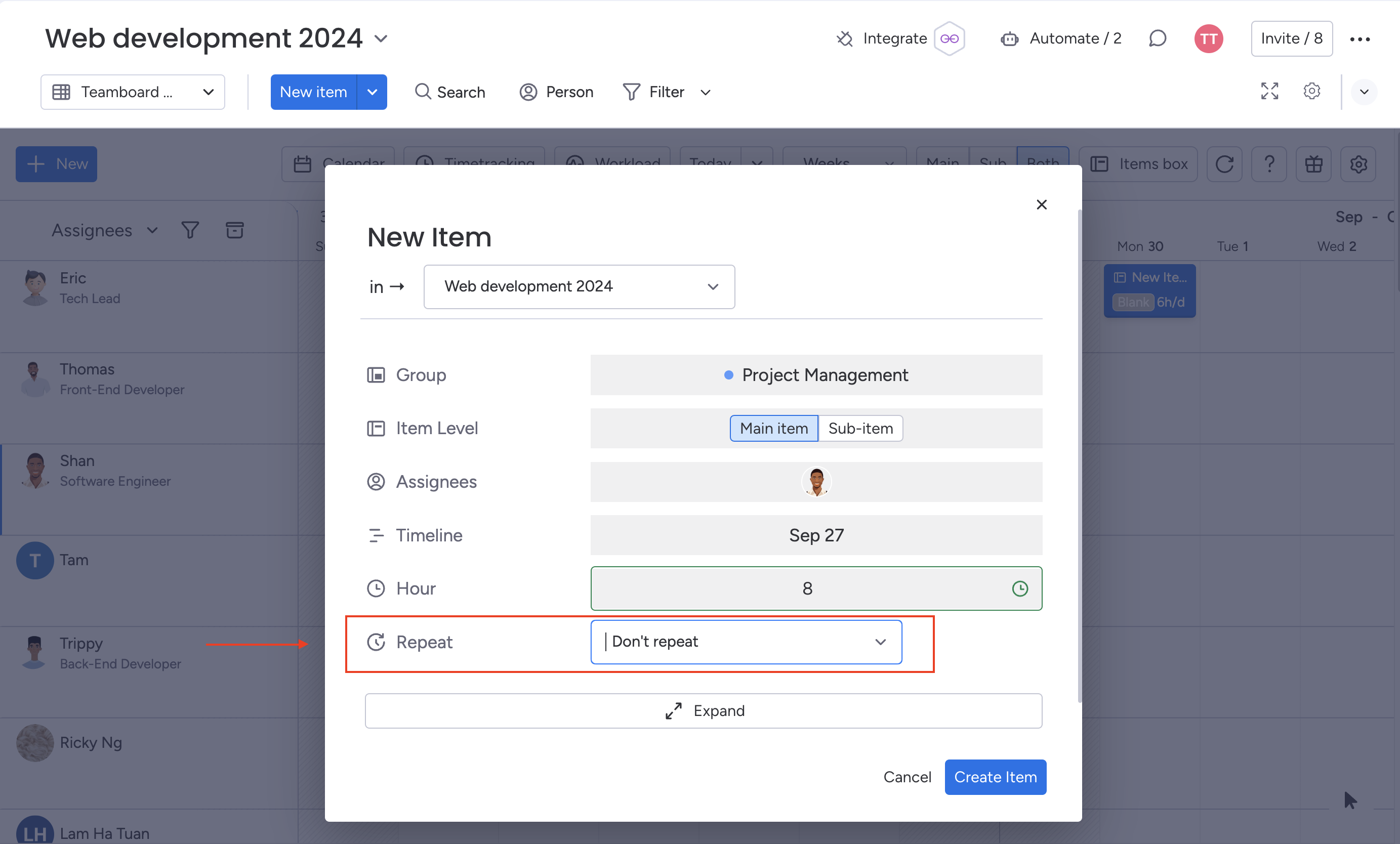Open the Repeat dropdown showing Don't repeat
Screen dimensions: 1400x844
pos(746,642)
